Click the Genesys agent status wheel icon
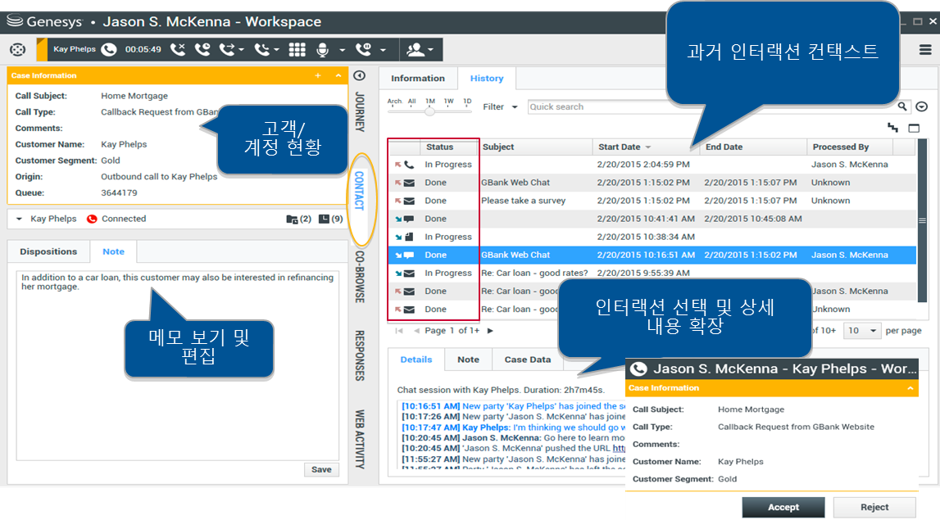 click(x=17, y=49)
